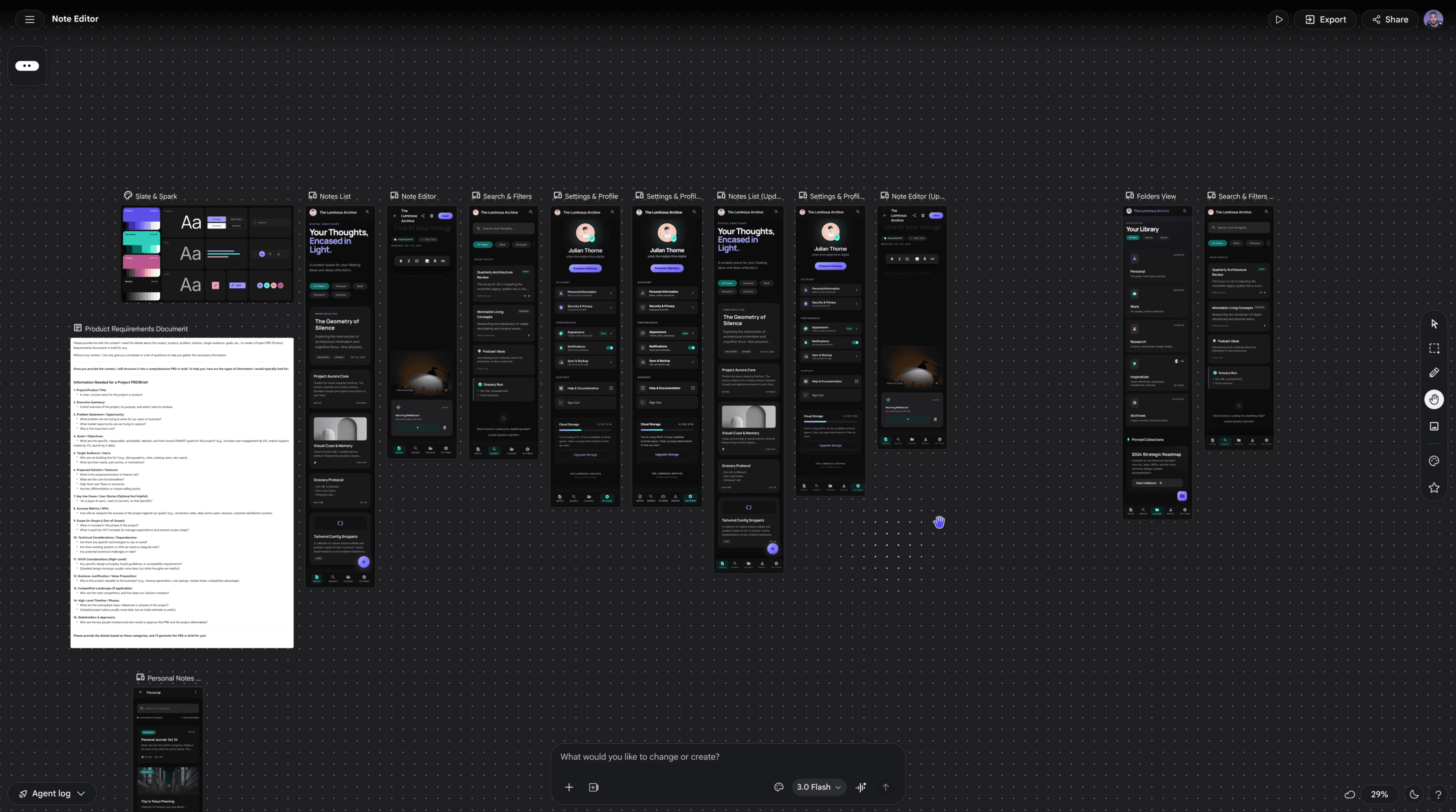
Task: Click the Export button
Action: click(1325, 19)
